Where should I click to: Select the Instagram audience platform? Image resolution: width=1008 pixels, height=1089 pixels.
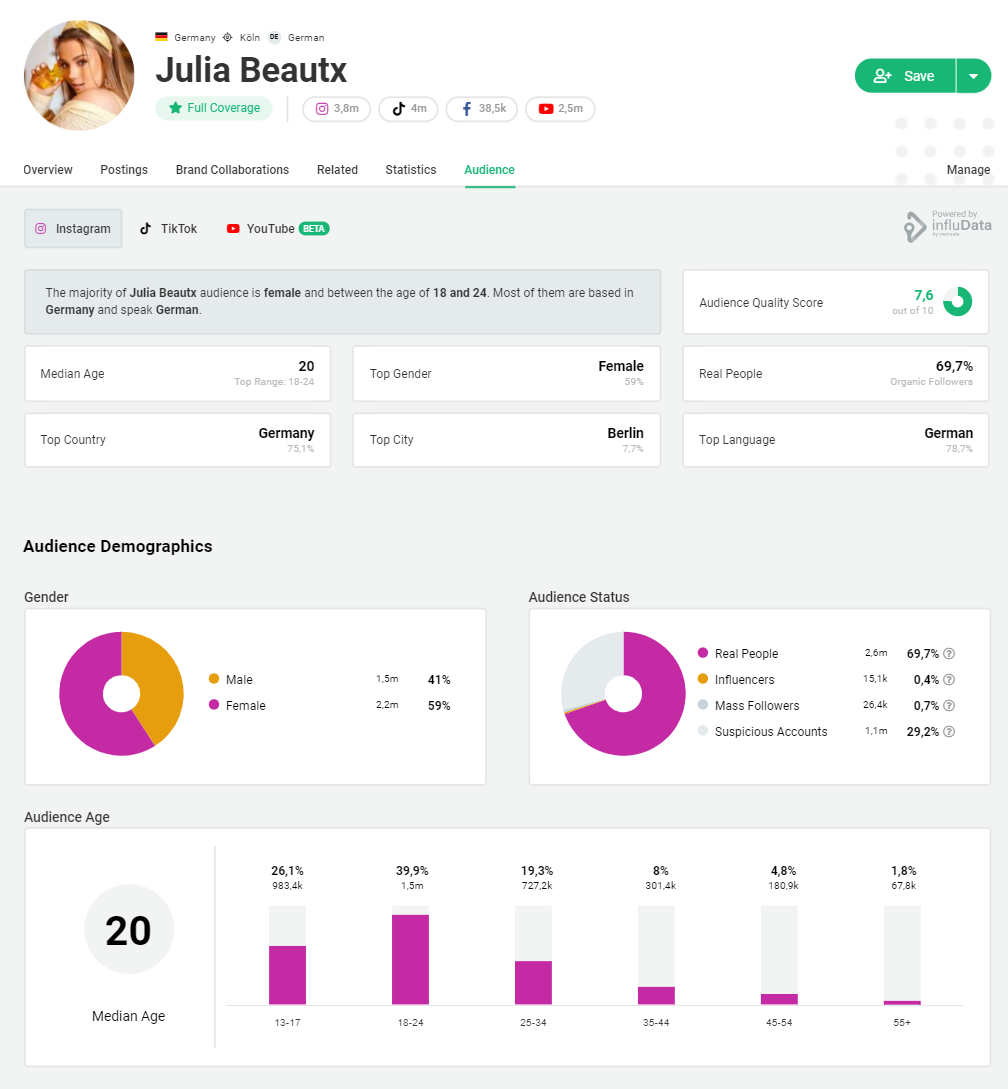coord(73,228)
